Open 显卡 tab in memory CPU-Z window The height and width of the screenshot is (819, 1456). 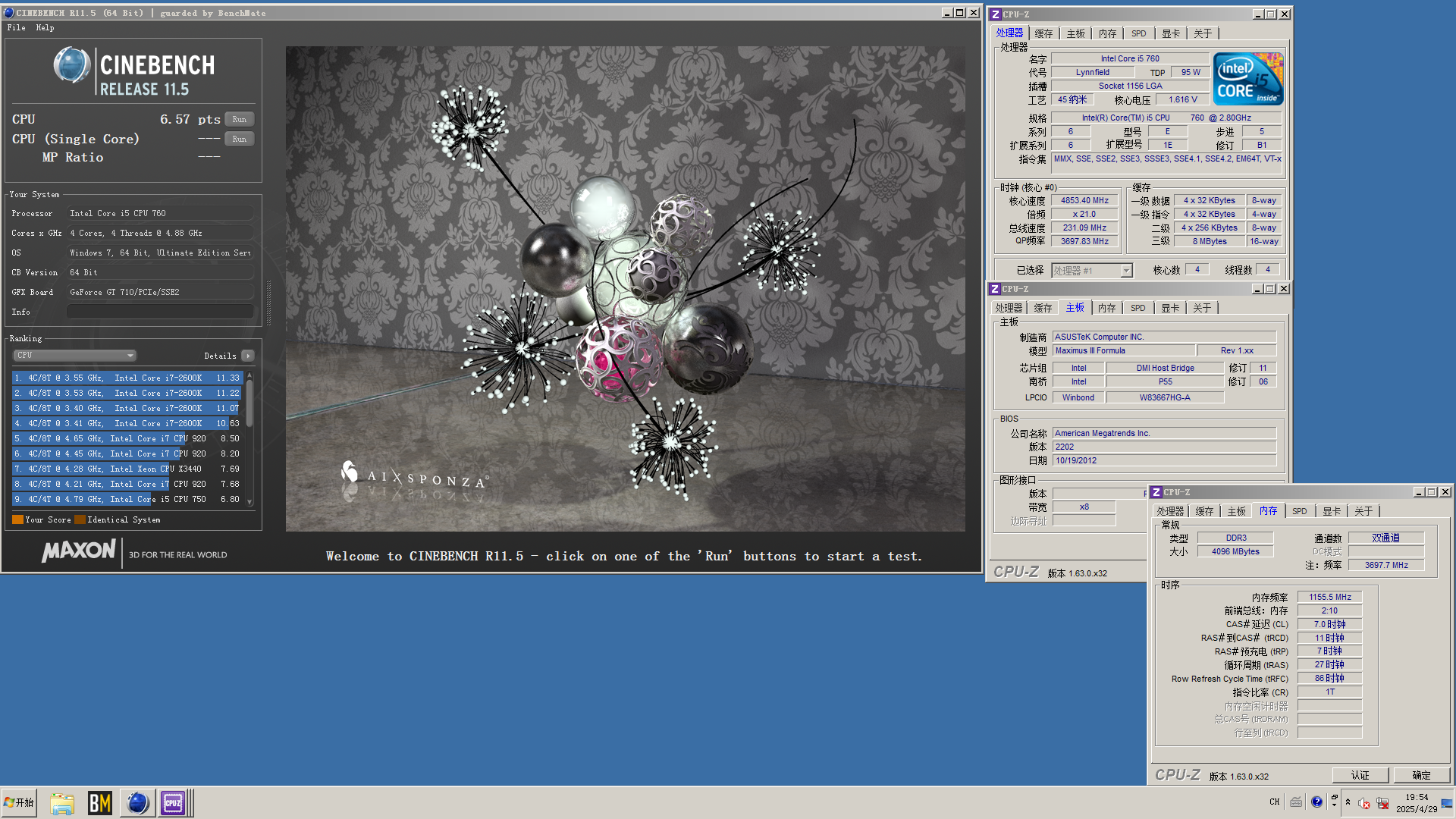tap(1332, 511)
